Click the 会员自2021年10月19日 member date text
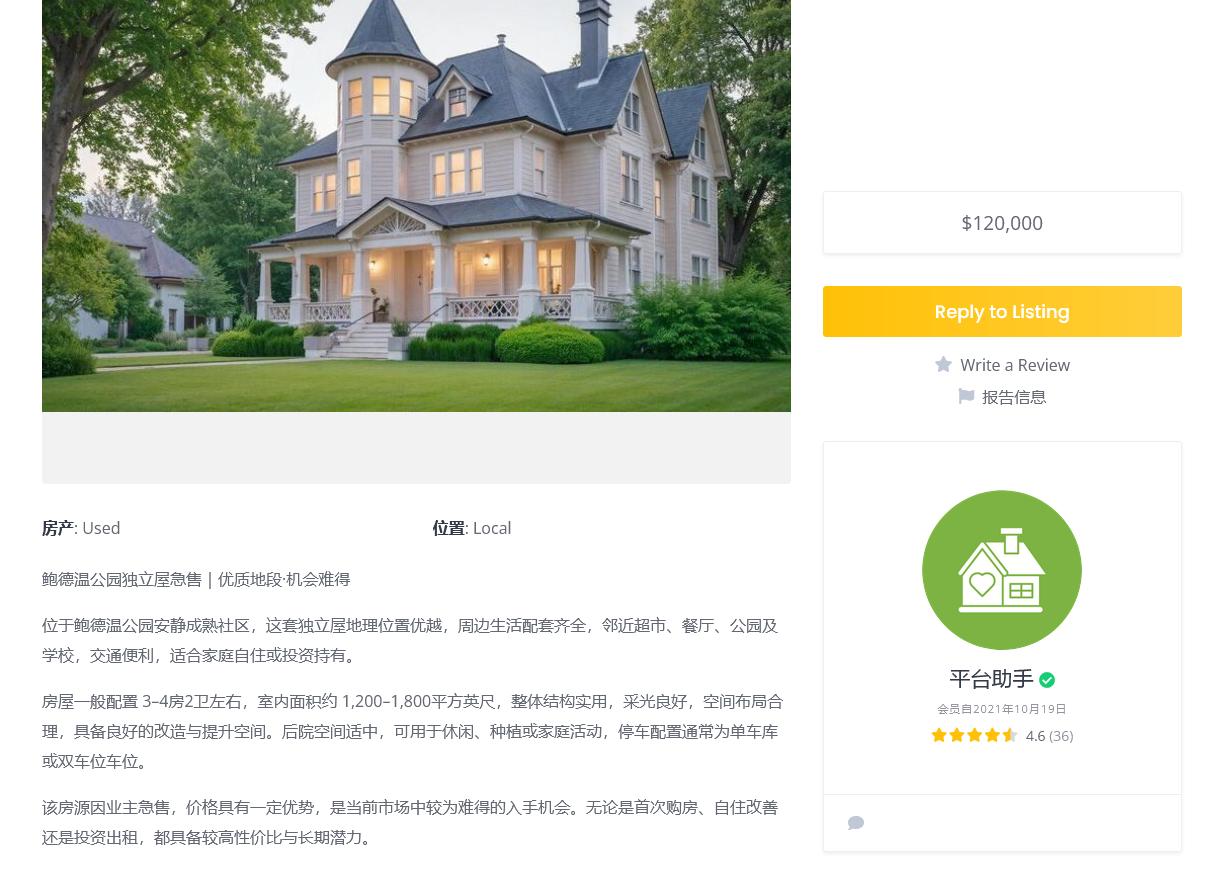The height and width of the screenshot is (870, 1219). [x=1002, y=709]
